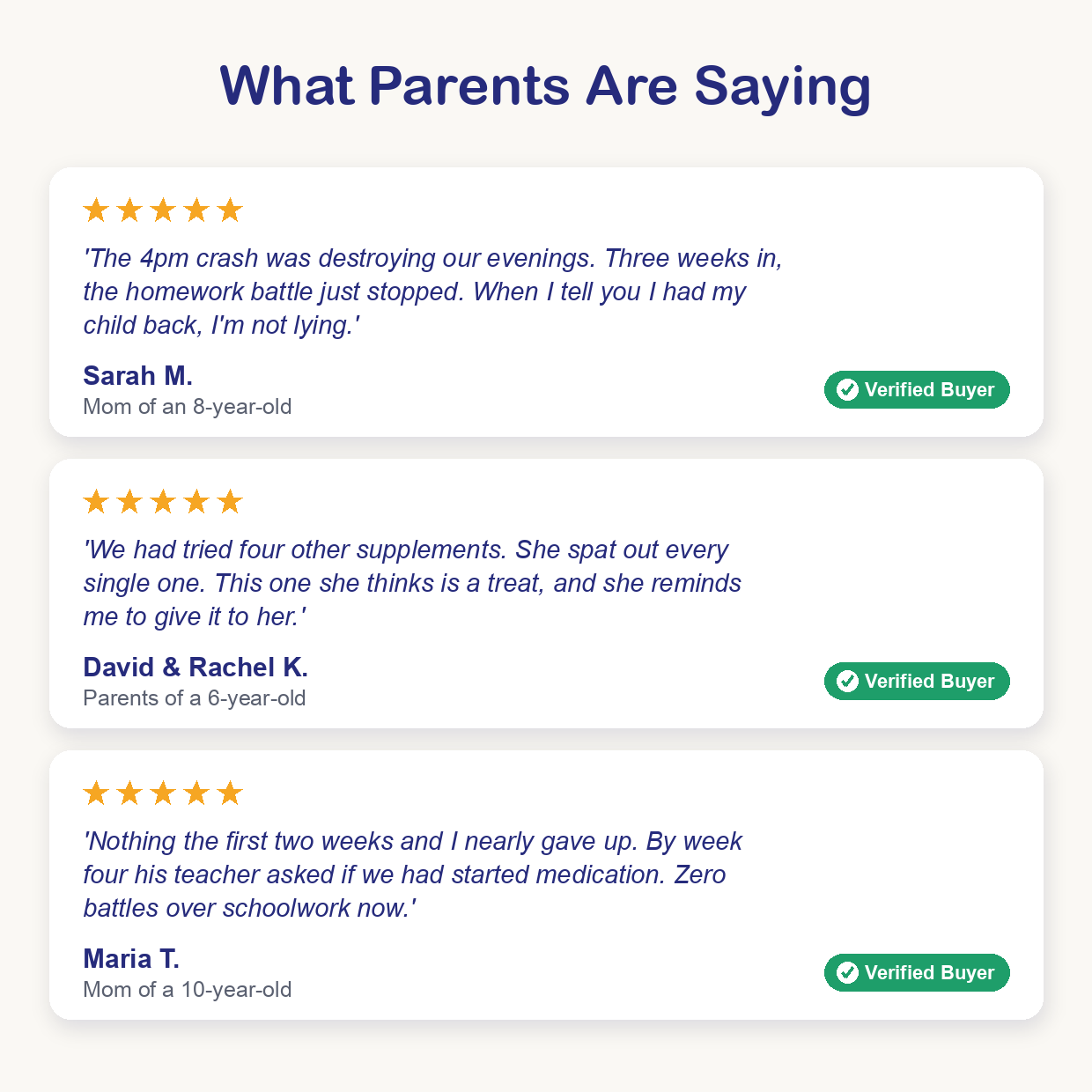Click the checkmark icon in Sarah M.'s badge
This screenshot has width=1092, height=1092.
[x=847, y=389]
